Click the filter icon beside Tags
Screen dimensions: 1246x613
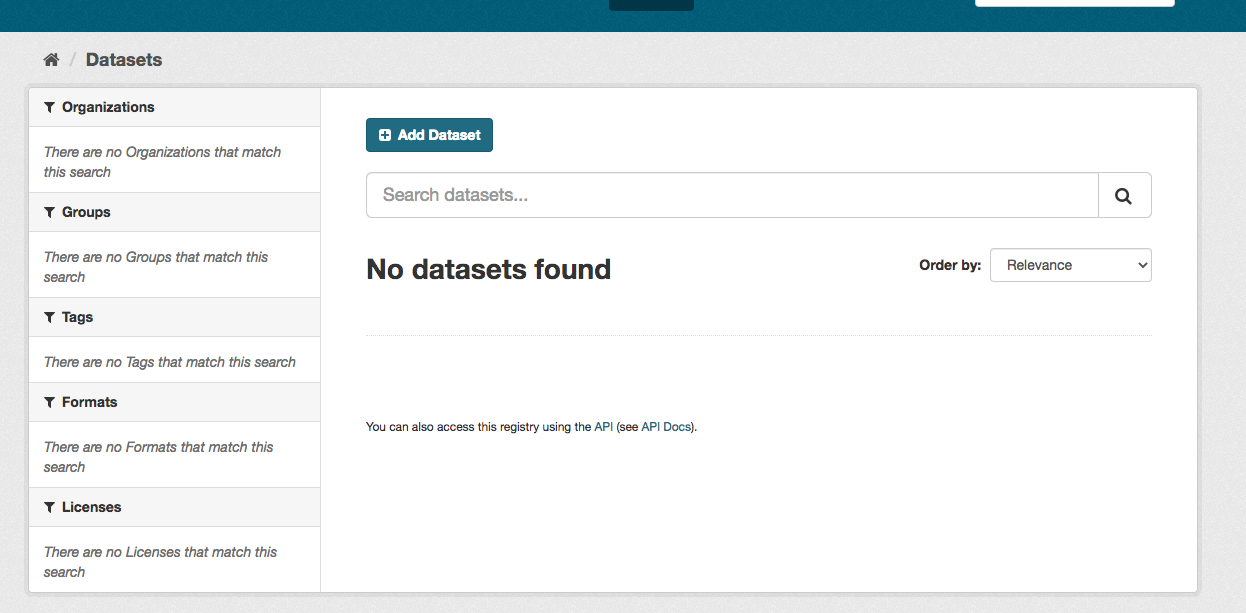point(48,317)
